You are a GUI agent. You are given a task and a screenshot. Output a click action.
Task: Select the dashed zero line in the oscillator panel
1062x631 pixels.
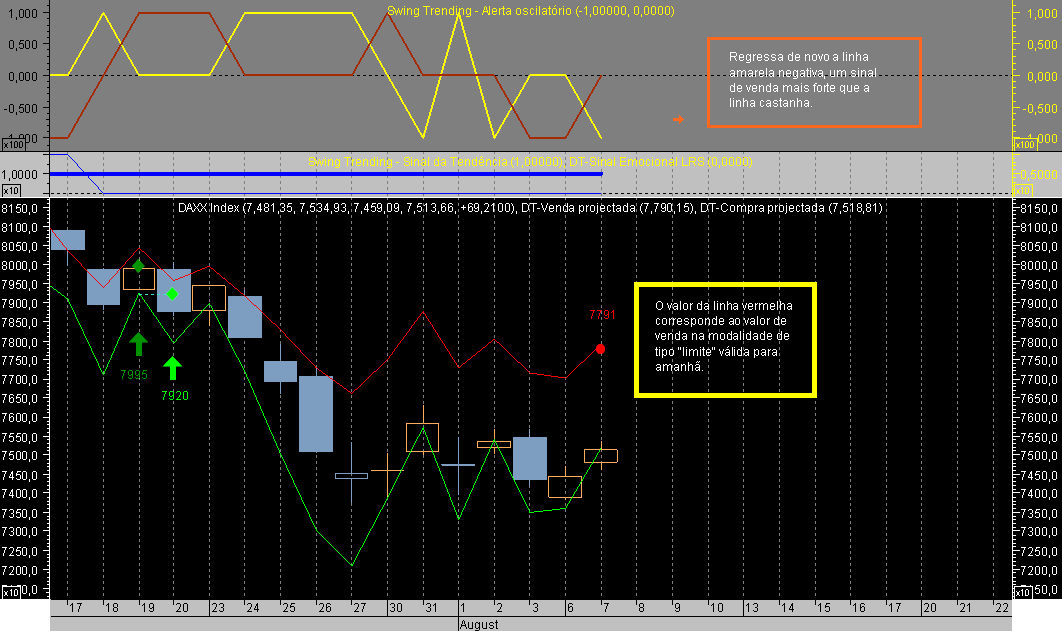point(400,74)
